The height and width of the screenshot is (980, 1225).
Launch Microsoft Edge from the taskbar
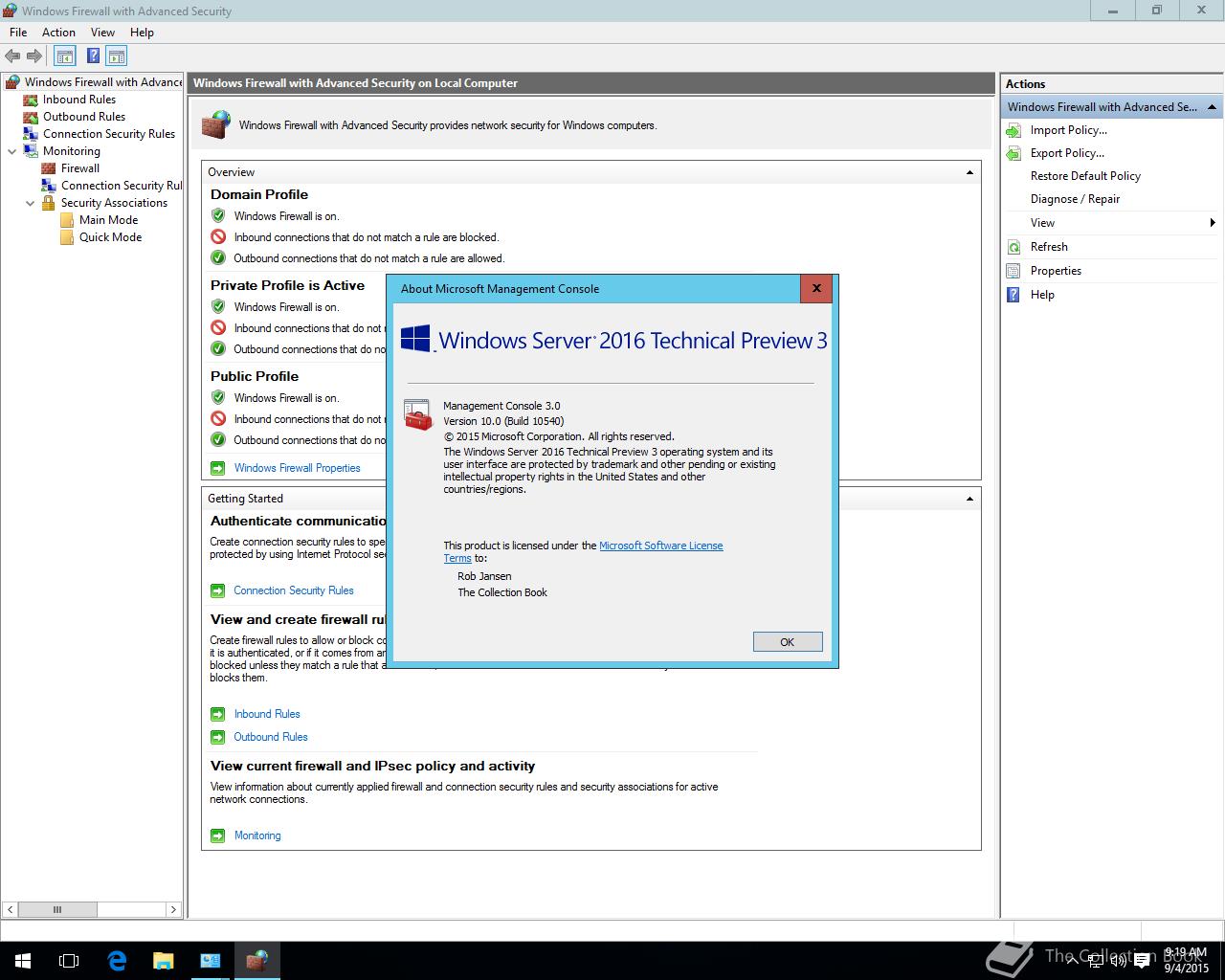(117, 961)
